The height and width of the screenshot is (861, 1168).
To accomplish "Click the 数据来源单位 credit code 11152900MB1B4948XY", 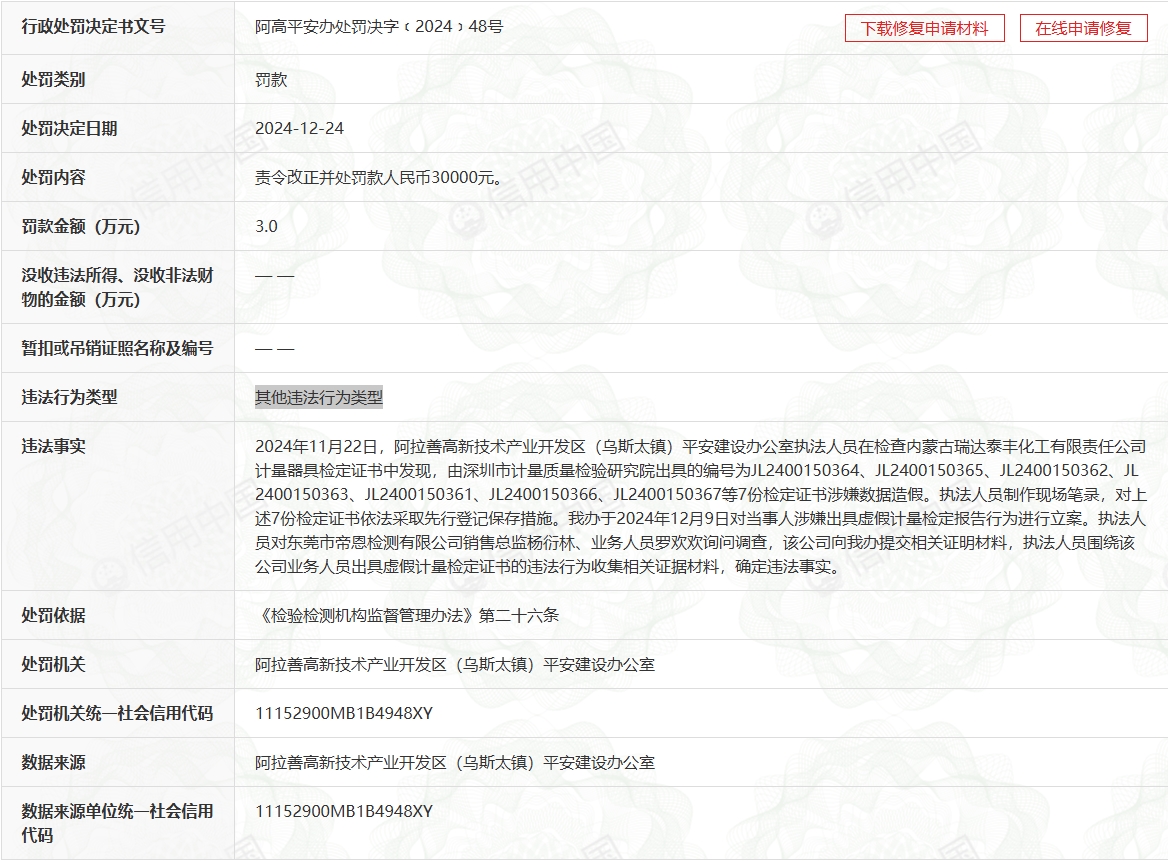I will [343, 811].
